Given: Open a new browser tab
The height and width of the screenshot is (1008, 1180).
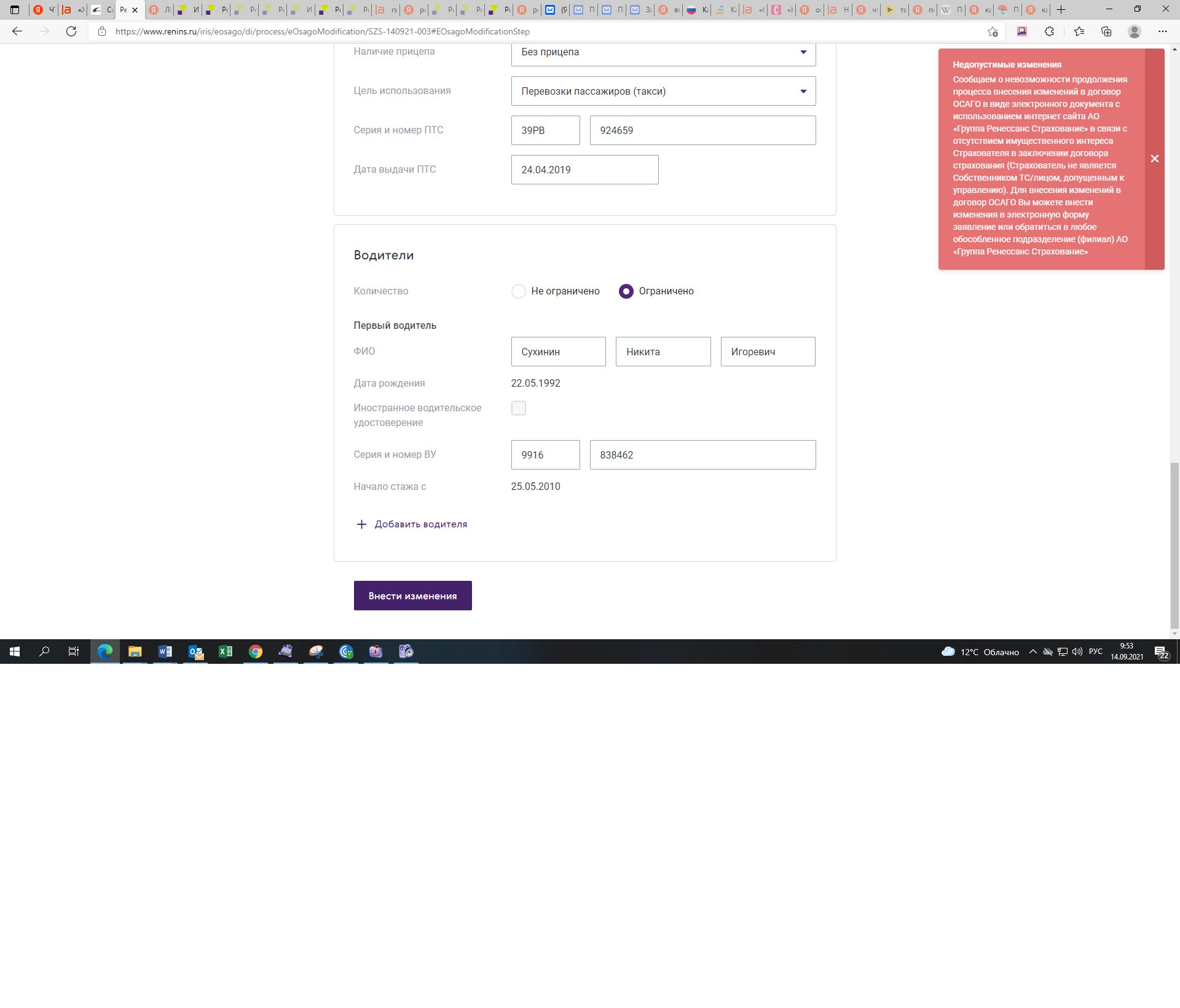Looking at the screenshot, I should click(1061, 10).
